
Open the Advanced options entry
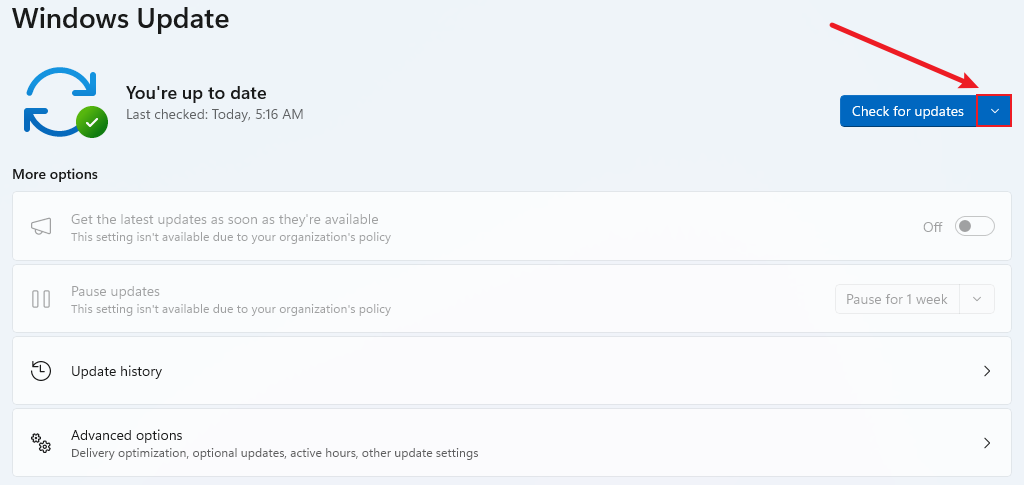[127, 436]
